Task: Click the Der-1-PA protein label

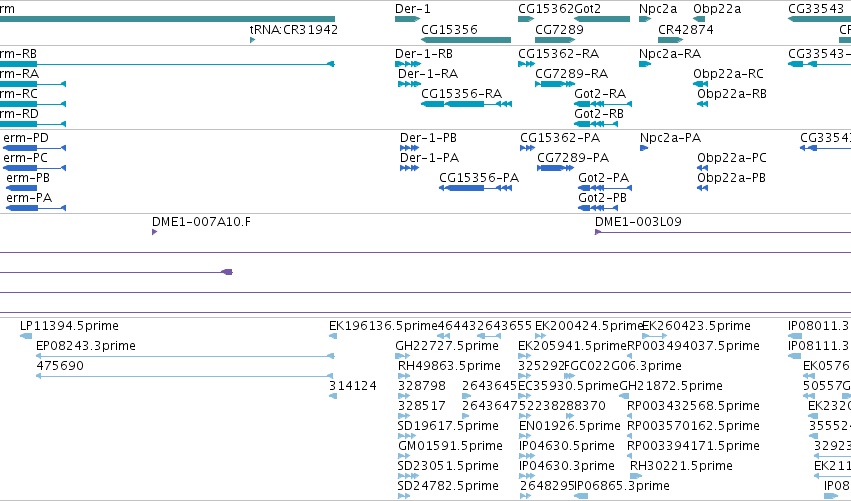Action: coord(429,158)
